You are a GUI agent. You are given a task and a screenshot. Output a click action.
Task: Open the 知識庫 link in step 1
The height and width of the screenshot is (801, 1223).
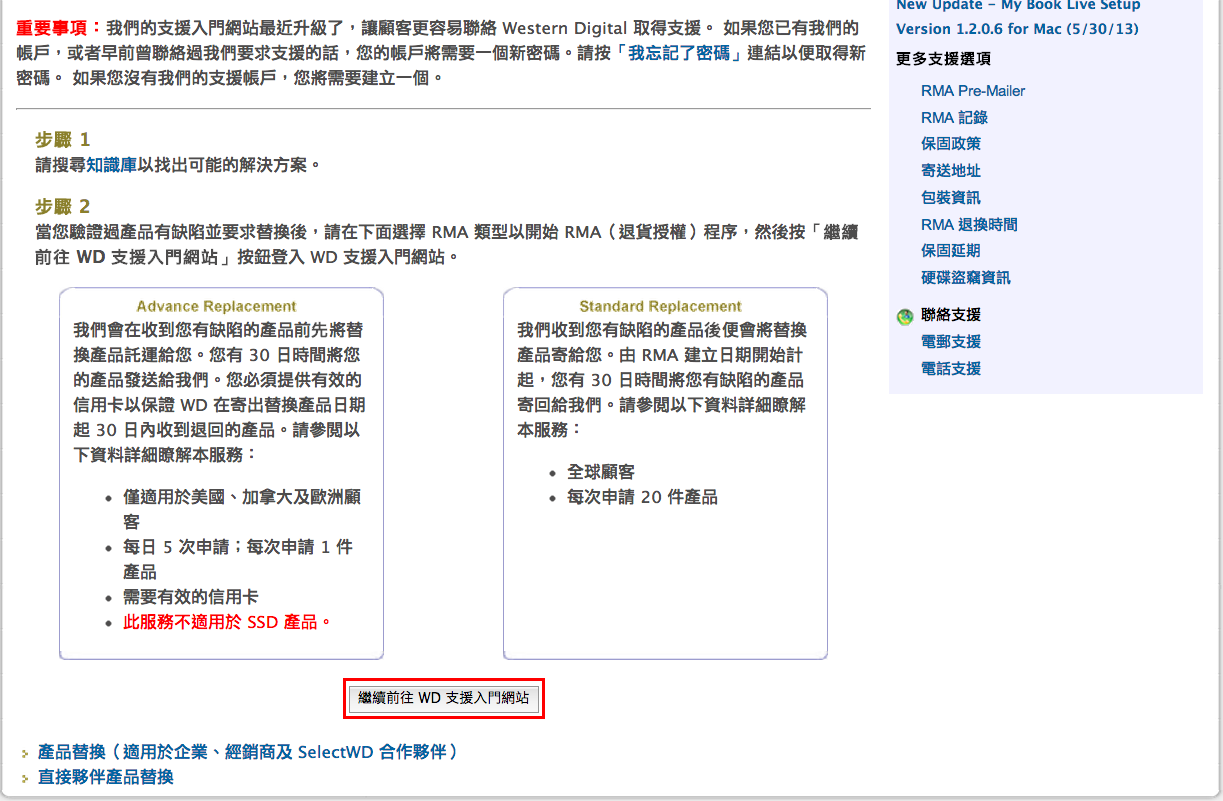point(112,165)
